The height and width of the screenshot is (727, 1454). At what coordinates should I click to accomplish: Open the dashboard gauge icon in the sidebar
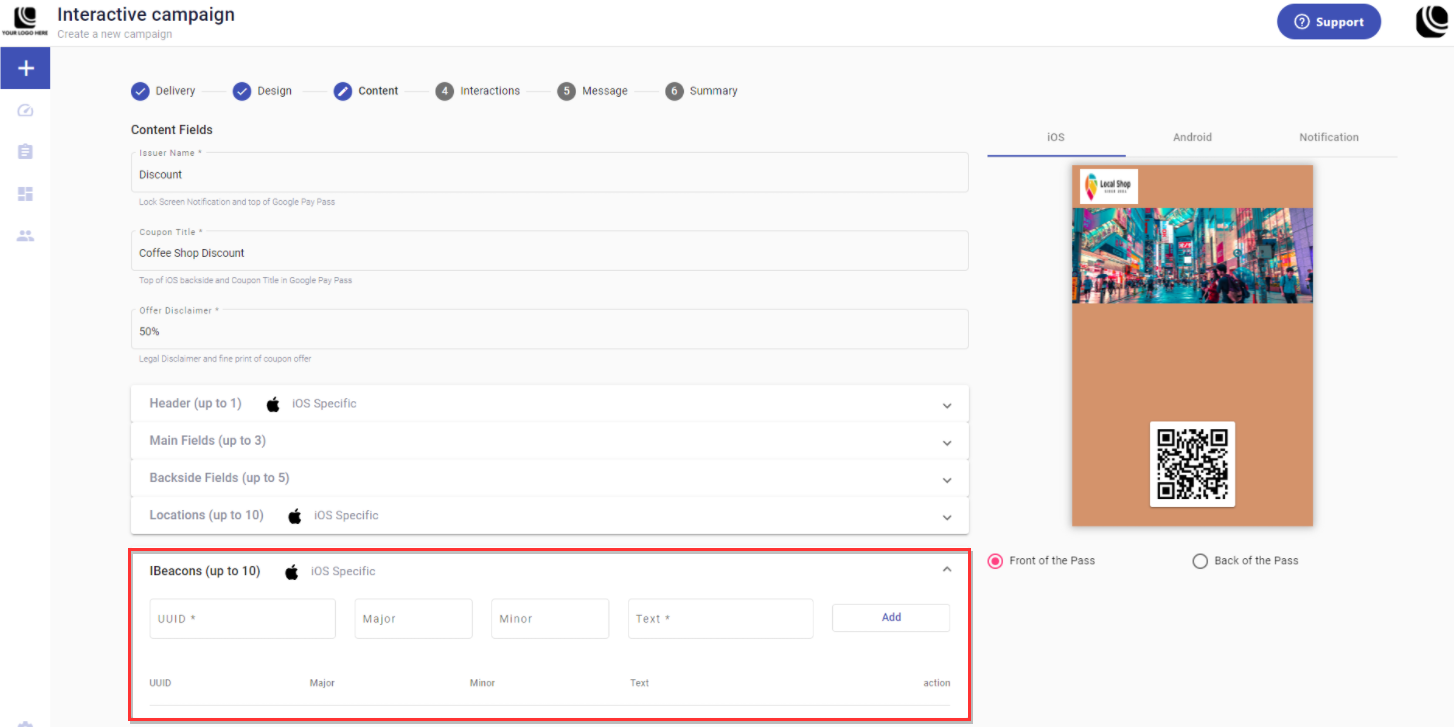pyautogui.click(x=26, y=110)
